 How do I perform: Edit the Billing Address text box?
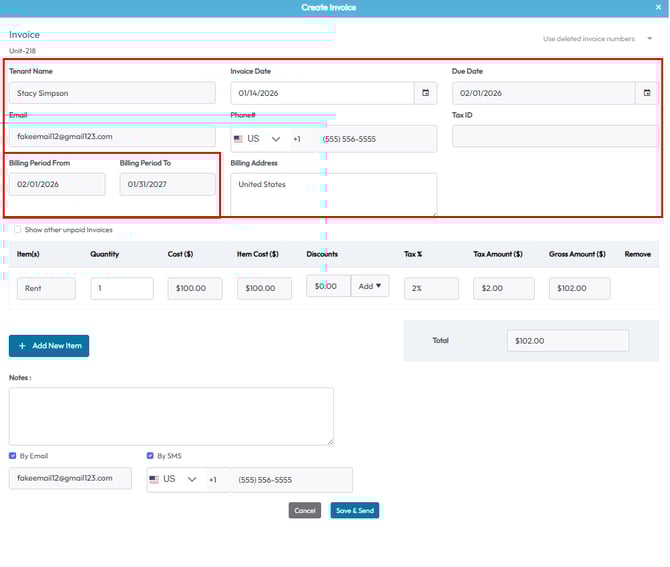point(333,194)
